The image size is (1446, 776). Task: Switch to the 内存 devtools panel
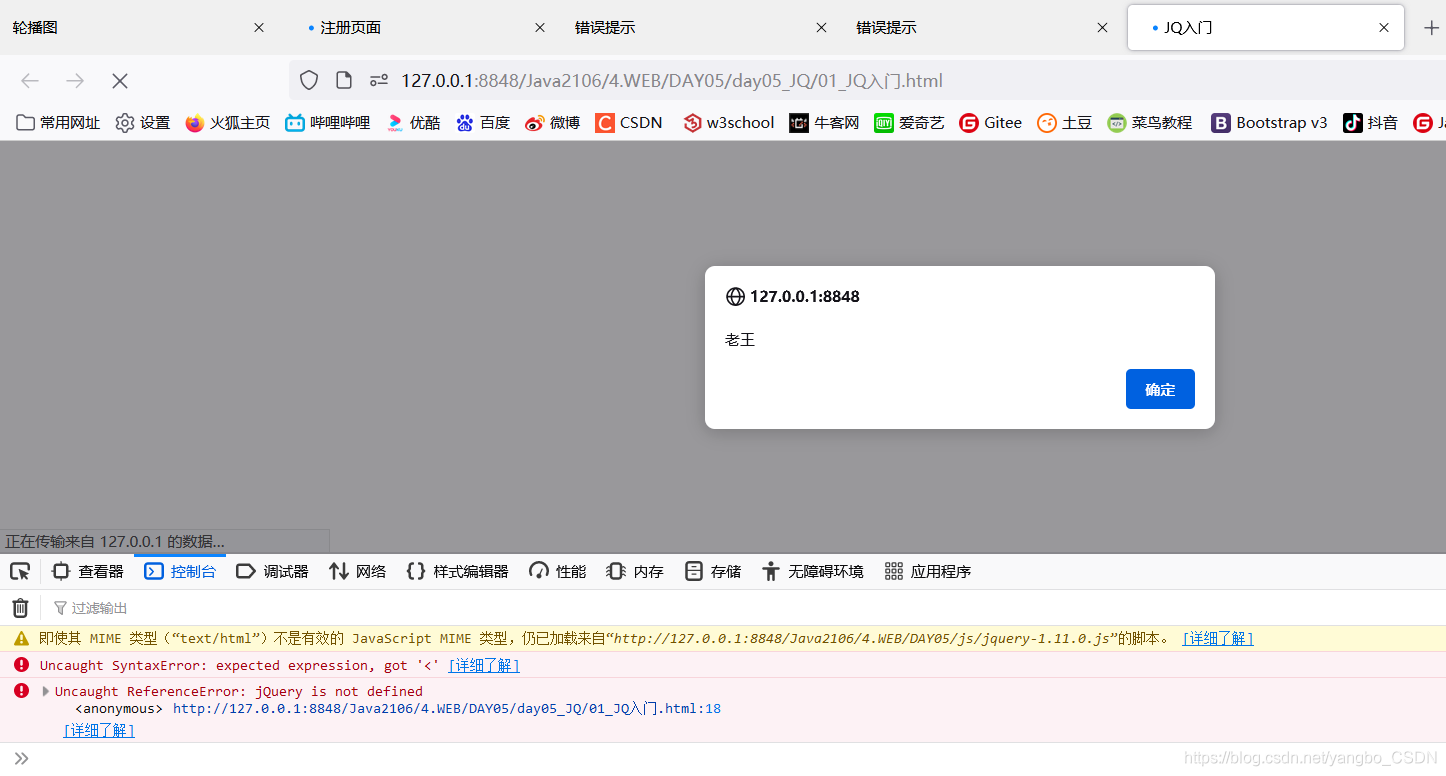point(634,572)
